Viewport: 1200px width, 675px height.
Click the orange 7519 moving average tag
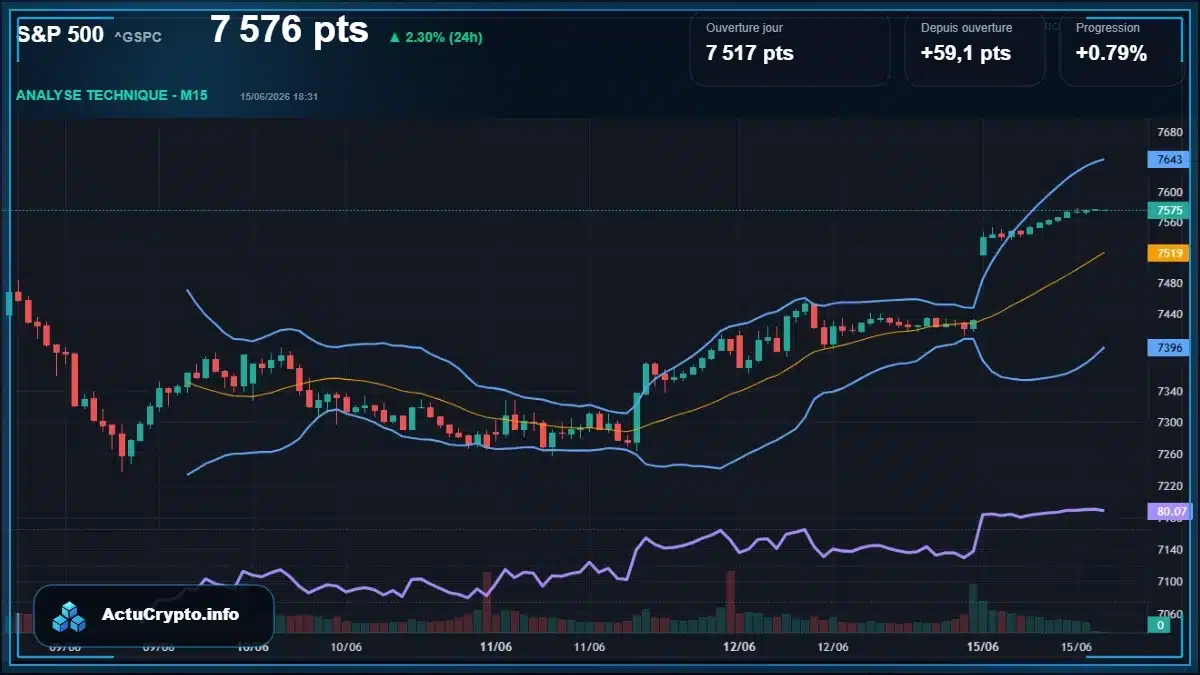pyautogui.click(x=1169, y=253)
